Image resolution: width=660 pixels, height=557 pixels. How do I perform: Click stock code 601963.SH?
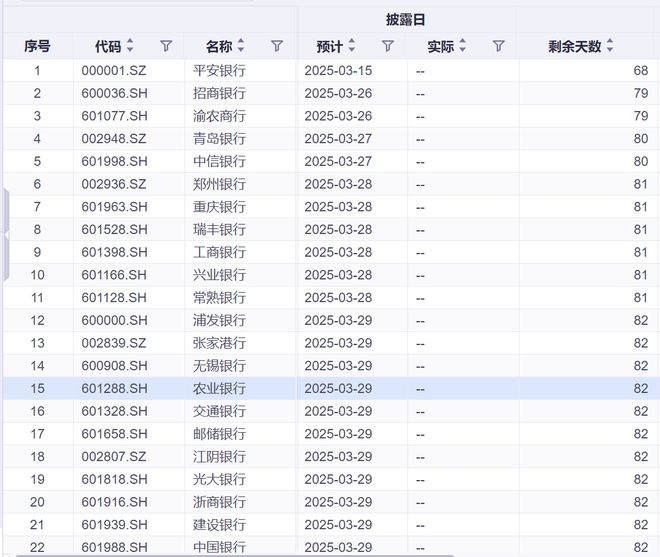114,207
